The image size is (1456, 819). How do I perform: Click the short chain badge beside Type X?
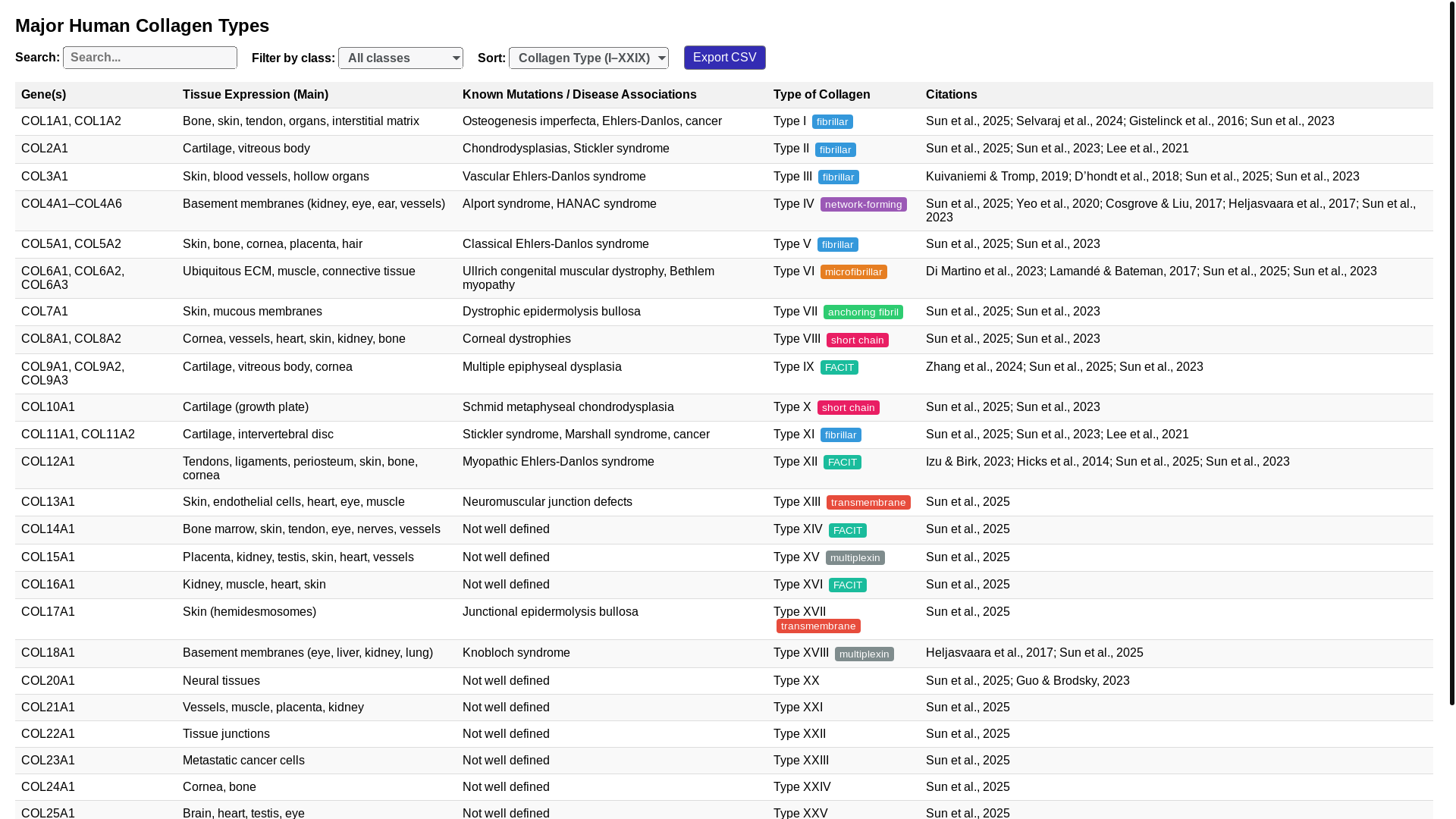(849, 408)
